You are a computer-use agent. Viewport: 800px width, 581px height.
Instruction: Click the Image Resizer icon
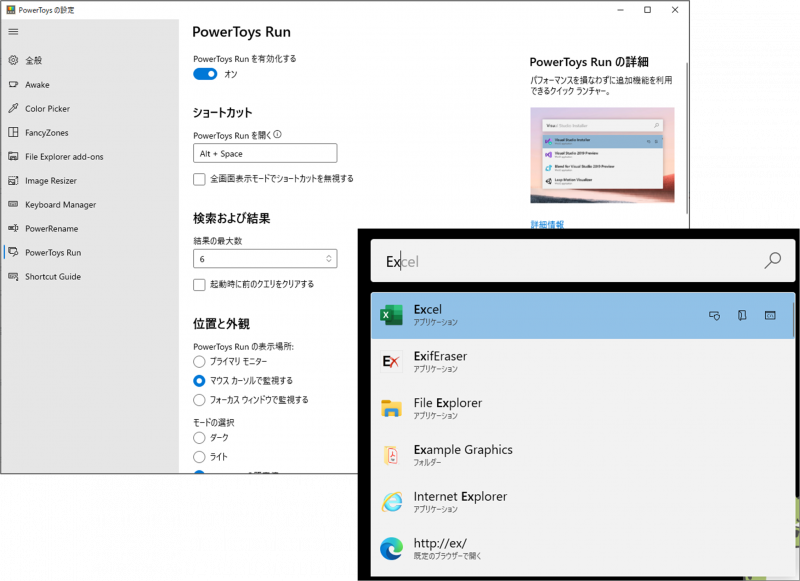(x=13, y=180)
